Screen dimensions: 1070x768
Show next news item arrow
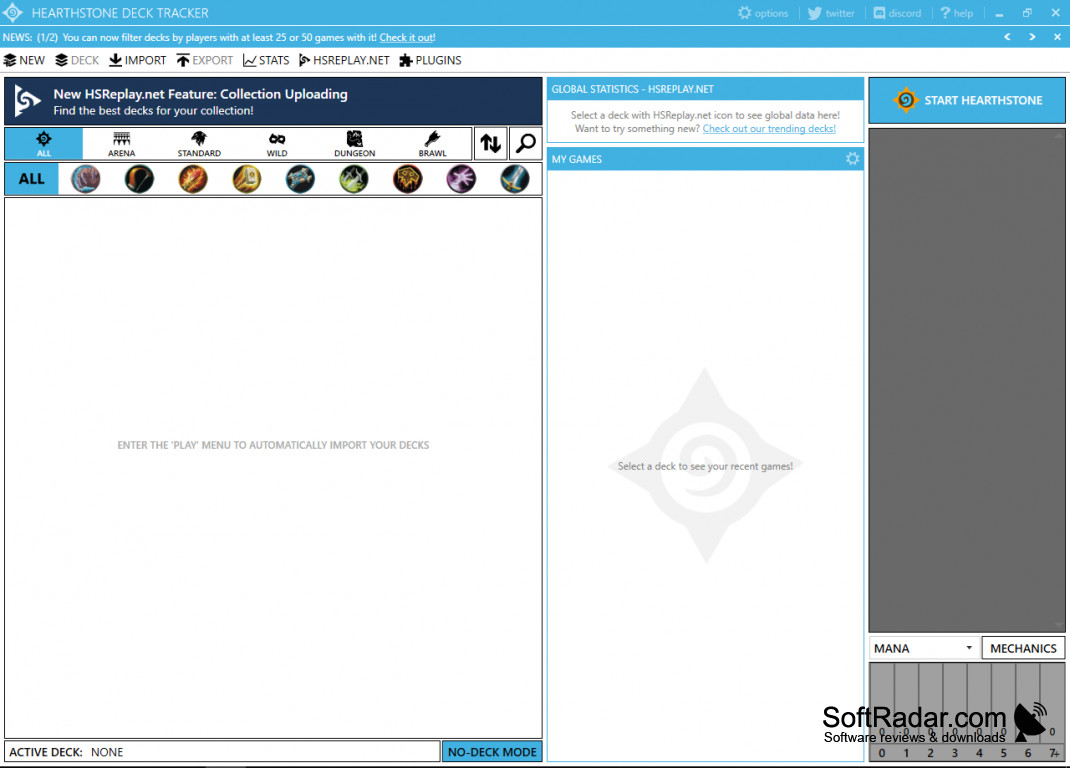point(1032,37)
